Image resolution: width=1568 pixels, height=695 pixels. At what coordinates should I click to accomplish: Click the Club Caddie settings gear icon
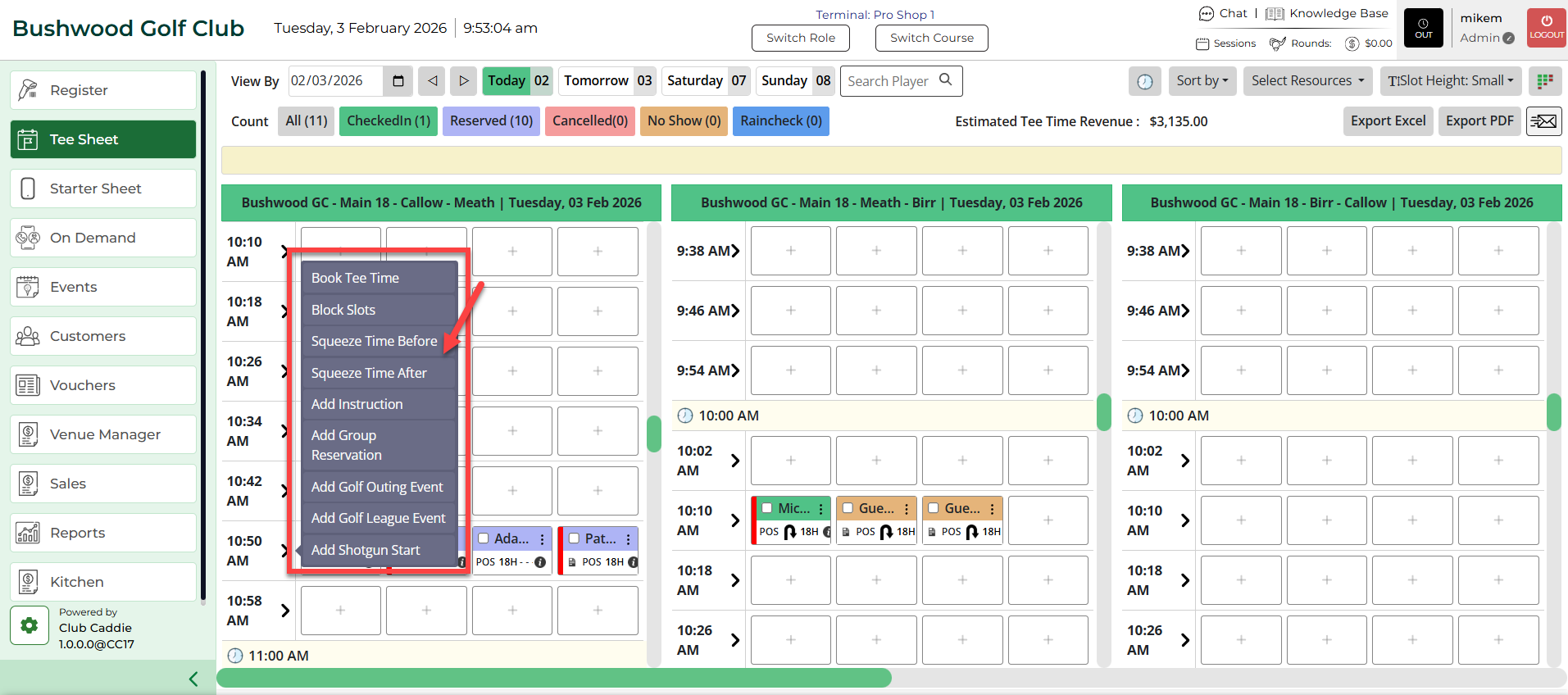(30, 626)
